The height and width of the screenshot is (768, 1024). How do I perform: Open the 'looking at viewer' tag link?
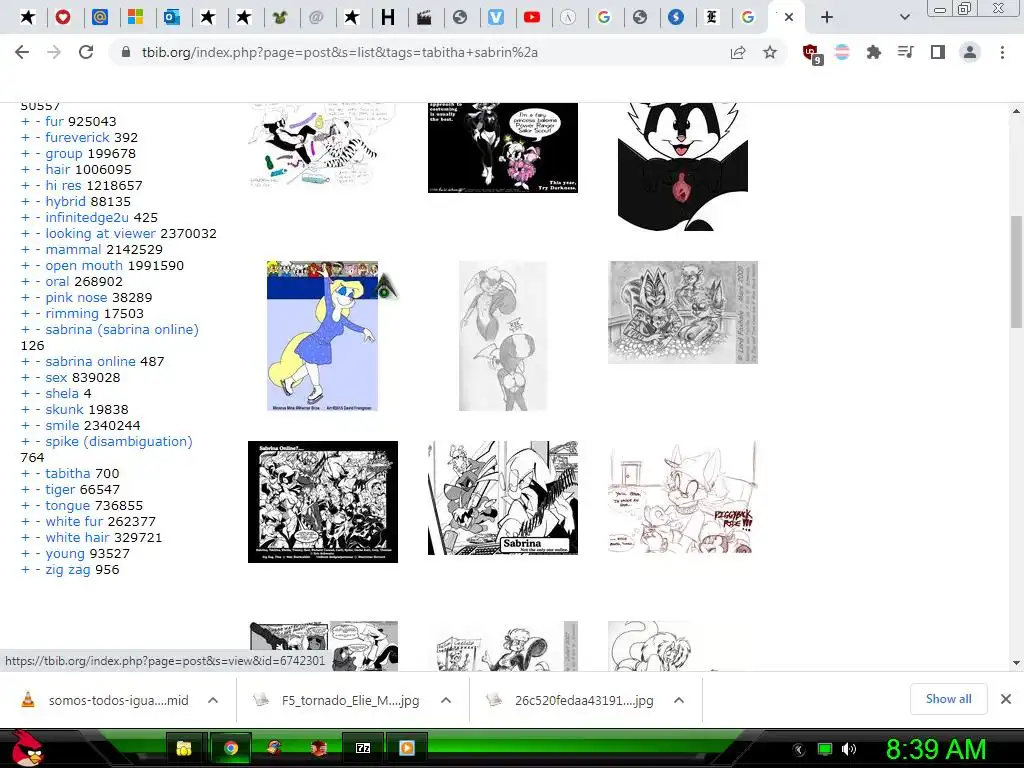tap(101, 233)
